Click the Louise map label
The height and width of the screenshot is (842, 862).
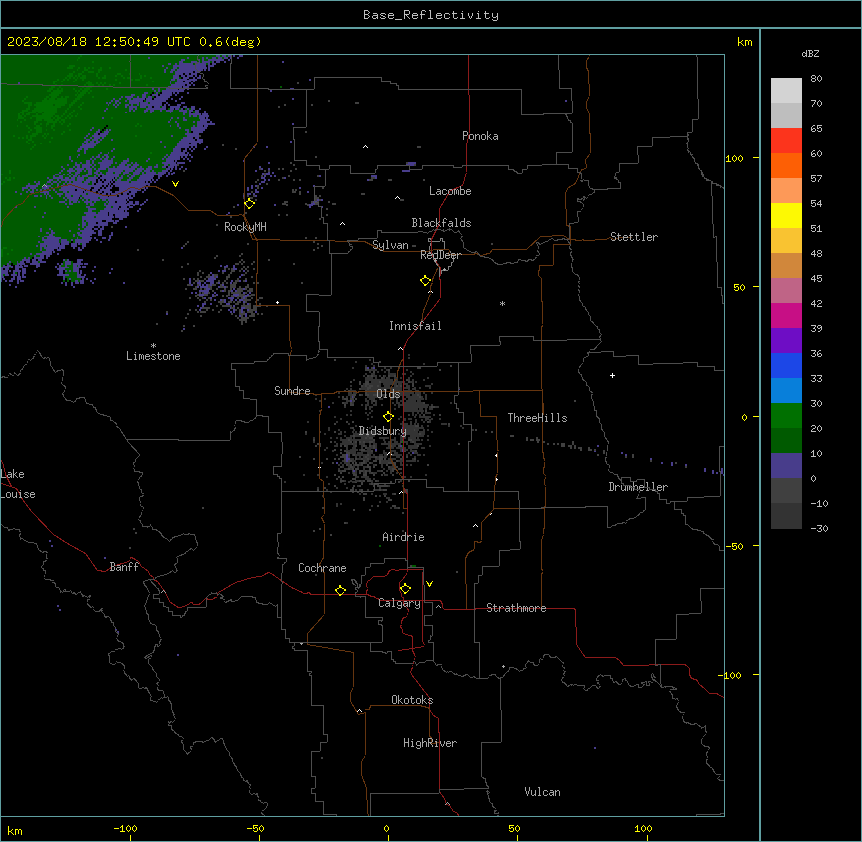(x=18, y=494)
